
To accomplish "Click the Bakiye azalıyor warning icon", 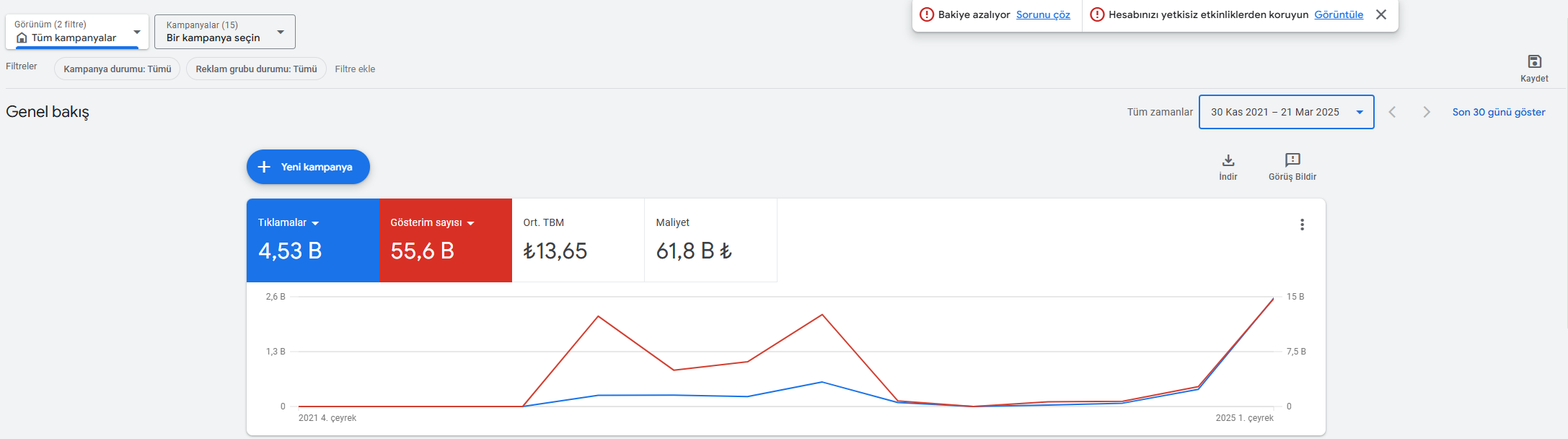I will (x=927, y=14).
